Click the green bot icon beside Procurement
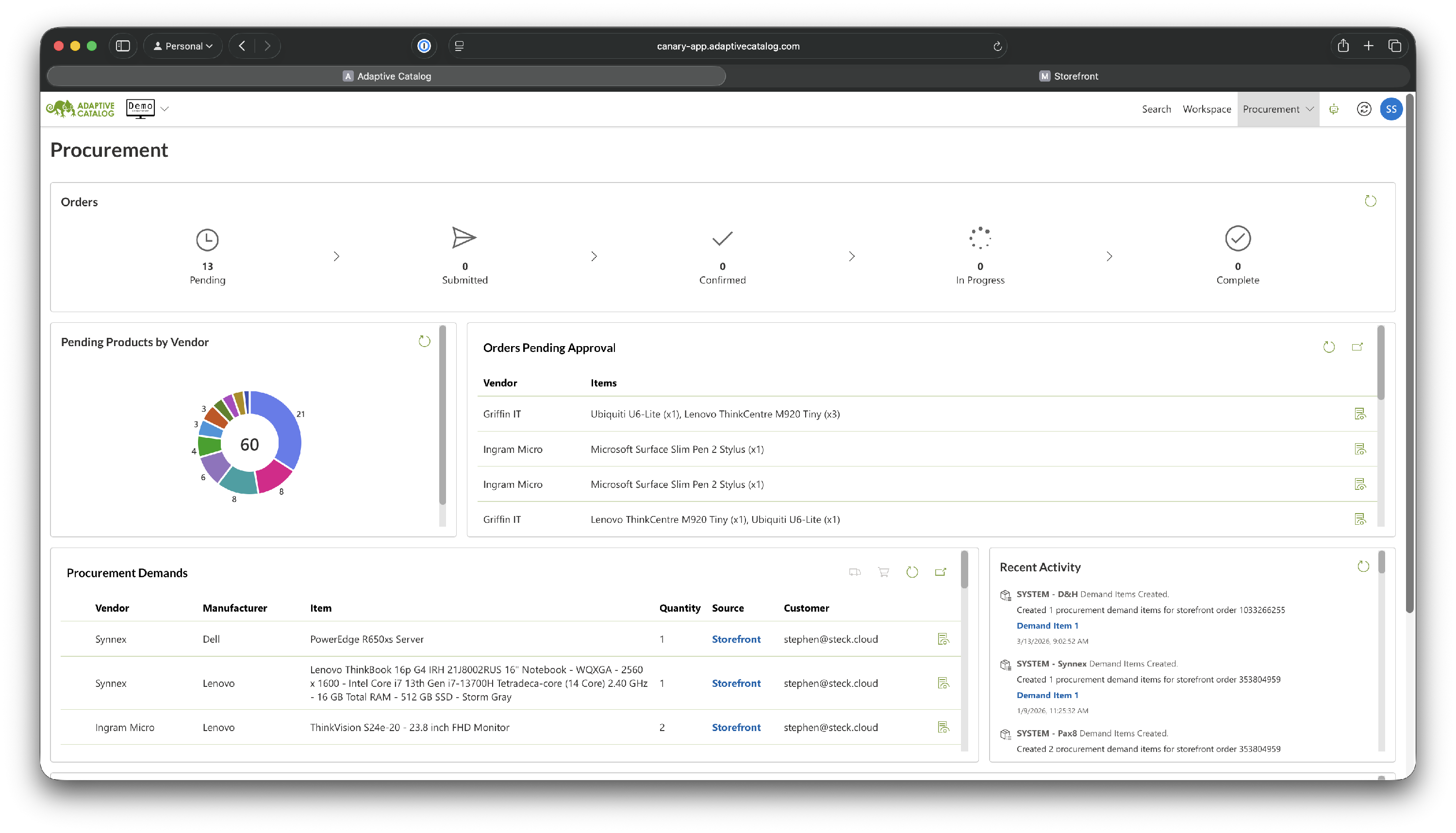This screenshot has width=1456, height=833. click(x=1334, y=109)
